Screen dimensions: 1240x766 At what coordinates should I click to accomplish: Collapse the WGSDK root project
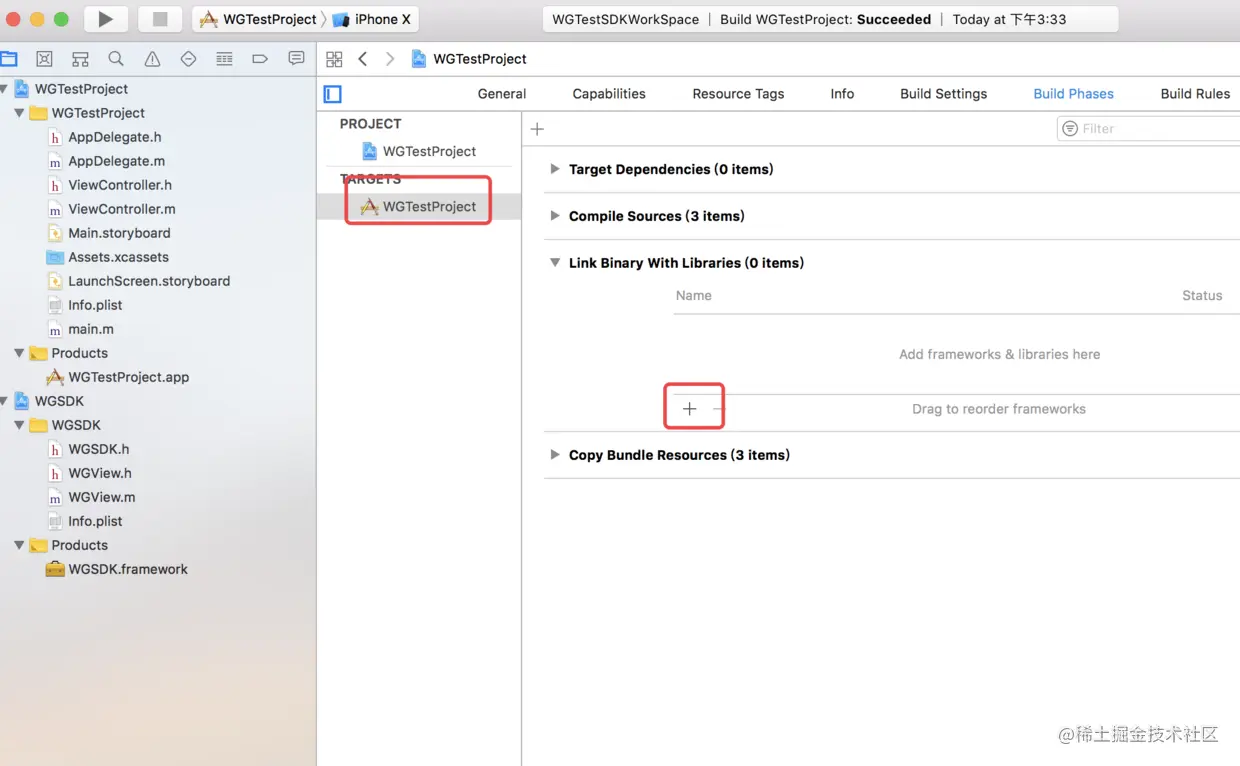coord(5,401)
